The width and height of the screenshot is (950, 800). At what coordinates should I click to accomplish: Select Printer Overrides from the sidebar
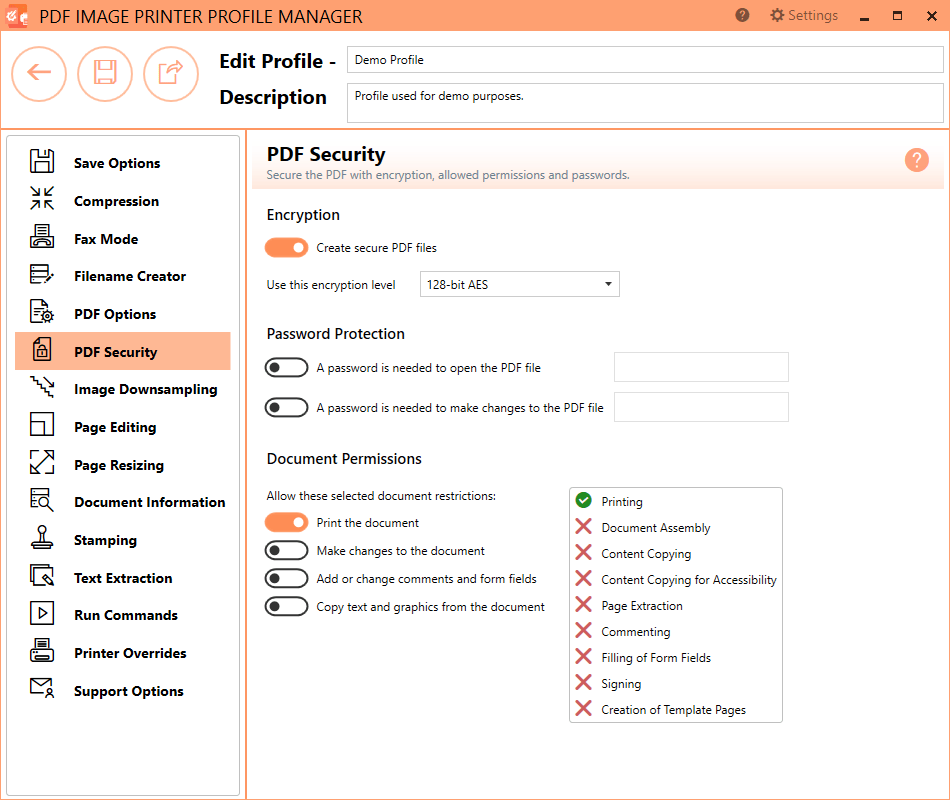pos(41,652)
